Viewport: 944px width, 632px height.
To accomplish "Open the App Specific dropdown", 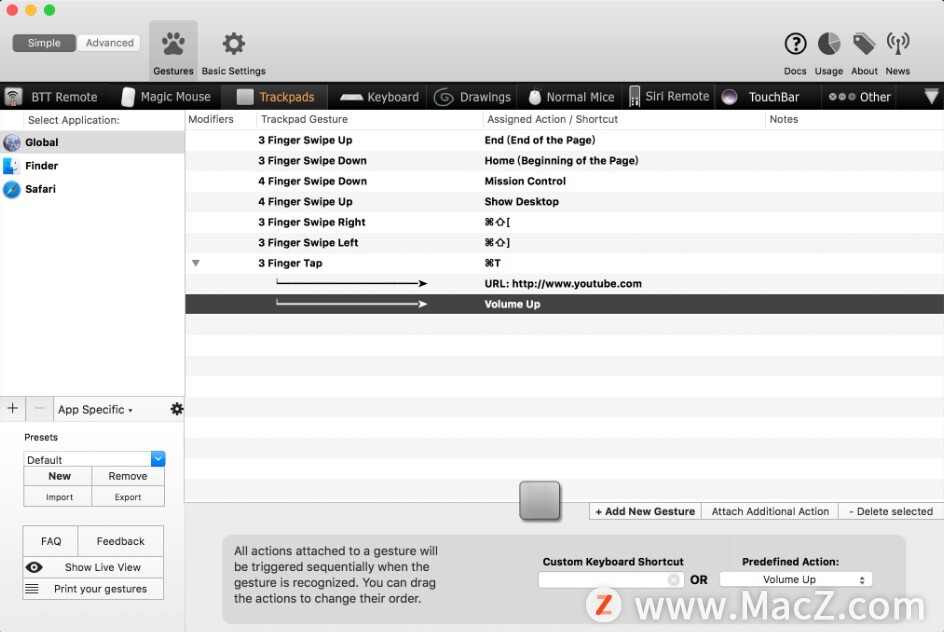I will coord(95,409).
